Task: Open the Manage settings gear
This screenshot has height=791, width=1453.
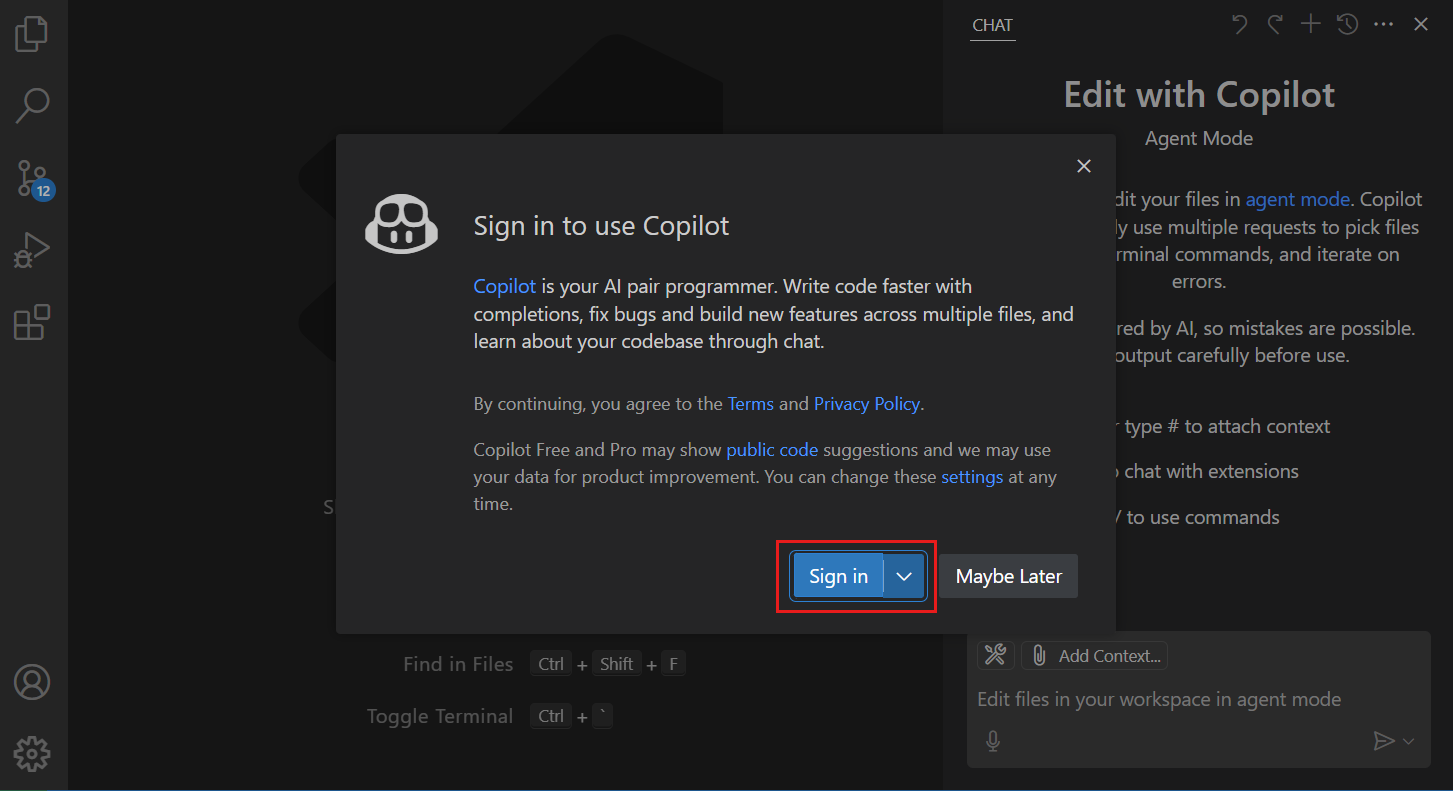Action: (31, 753)
